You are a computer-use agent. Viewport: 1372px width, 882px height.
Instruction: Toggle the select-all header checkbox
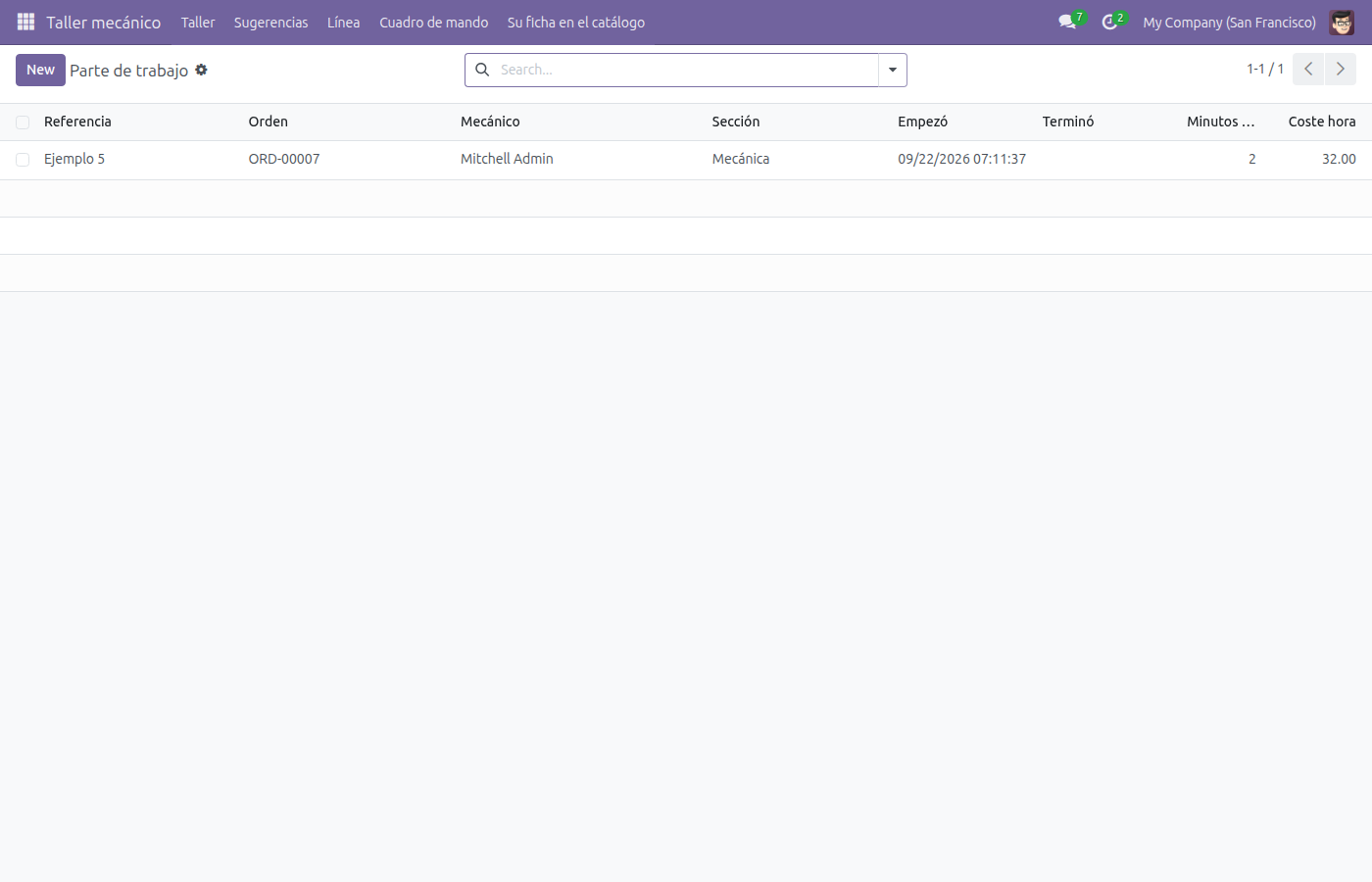tap(23, 122)
